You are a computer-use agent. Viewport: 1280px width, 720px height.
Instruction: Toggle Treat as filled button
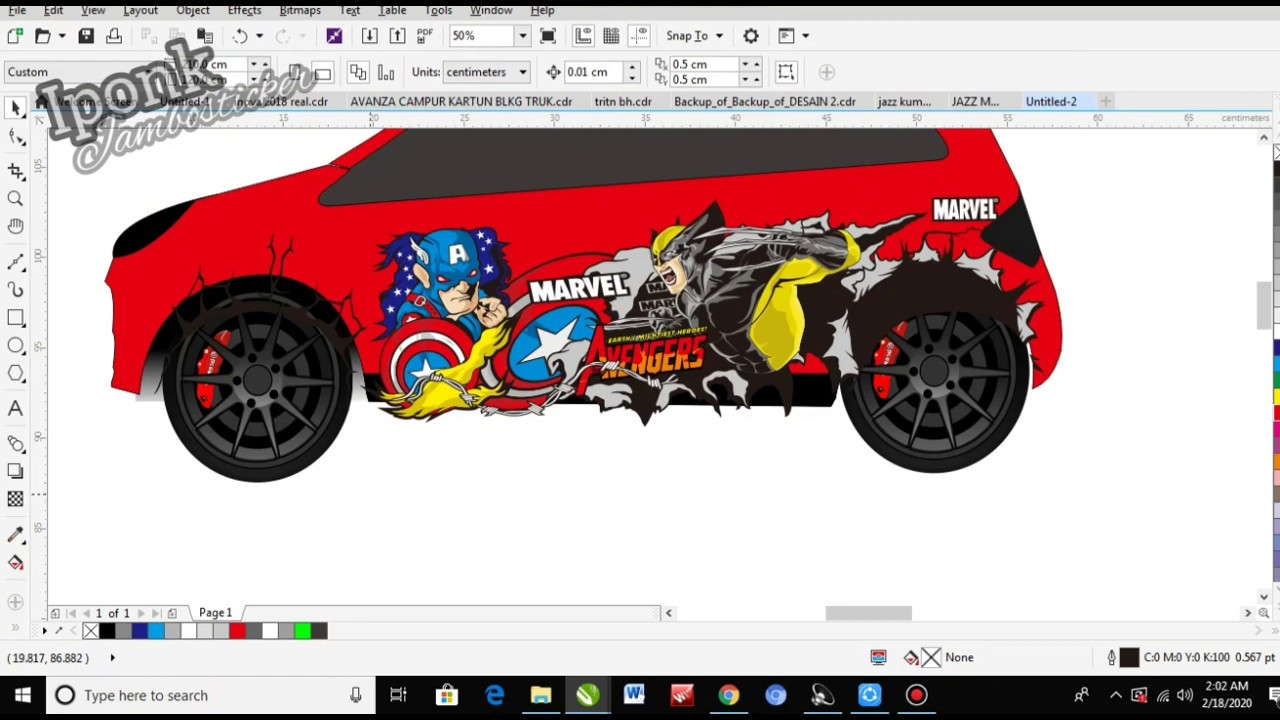pos(786,72)
